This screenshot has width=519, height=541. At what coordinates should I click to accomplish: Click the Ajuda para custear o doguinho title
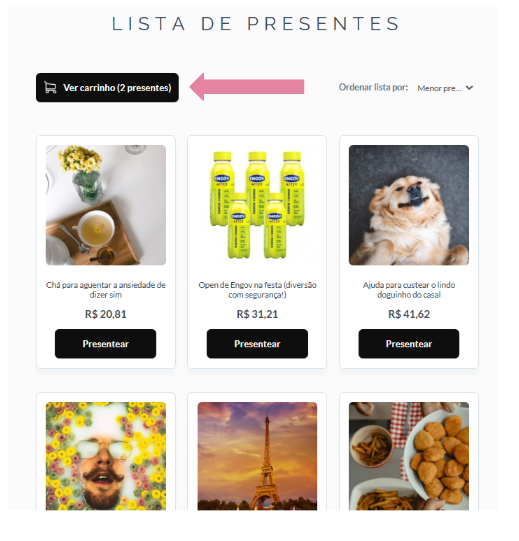pos(409,290)
